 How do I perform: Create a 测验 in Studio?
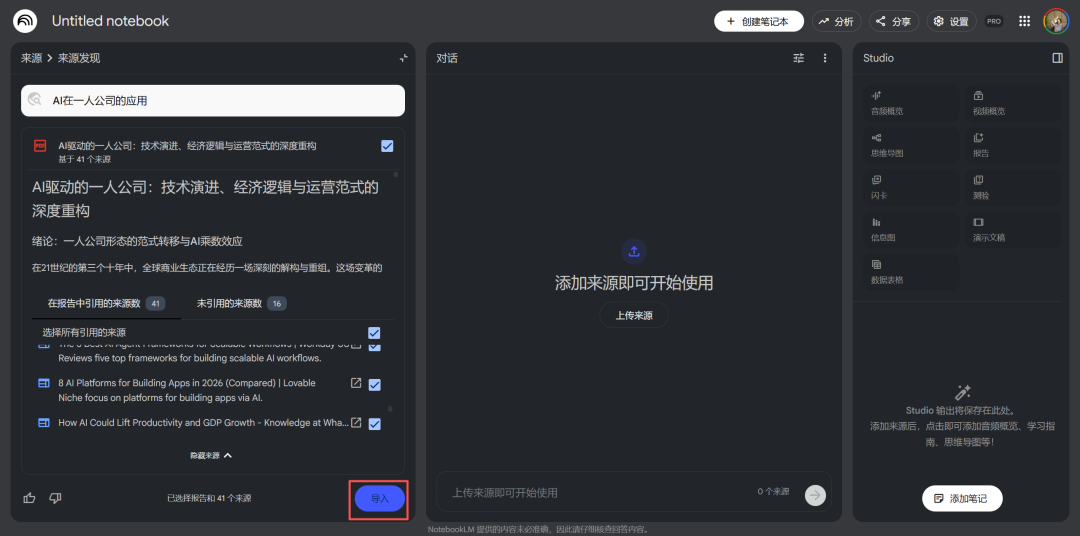click(x=1012, y=187)
